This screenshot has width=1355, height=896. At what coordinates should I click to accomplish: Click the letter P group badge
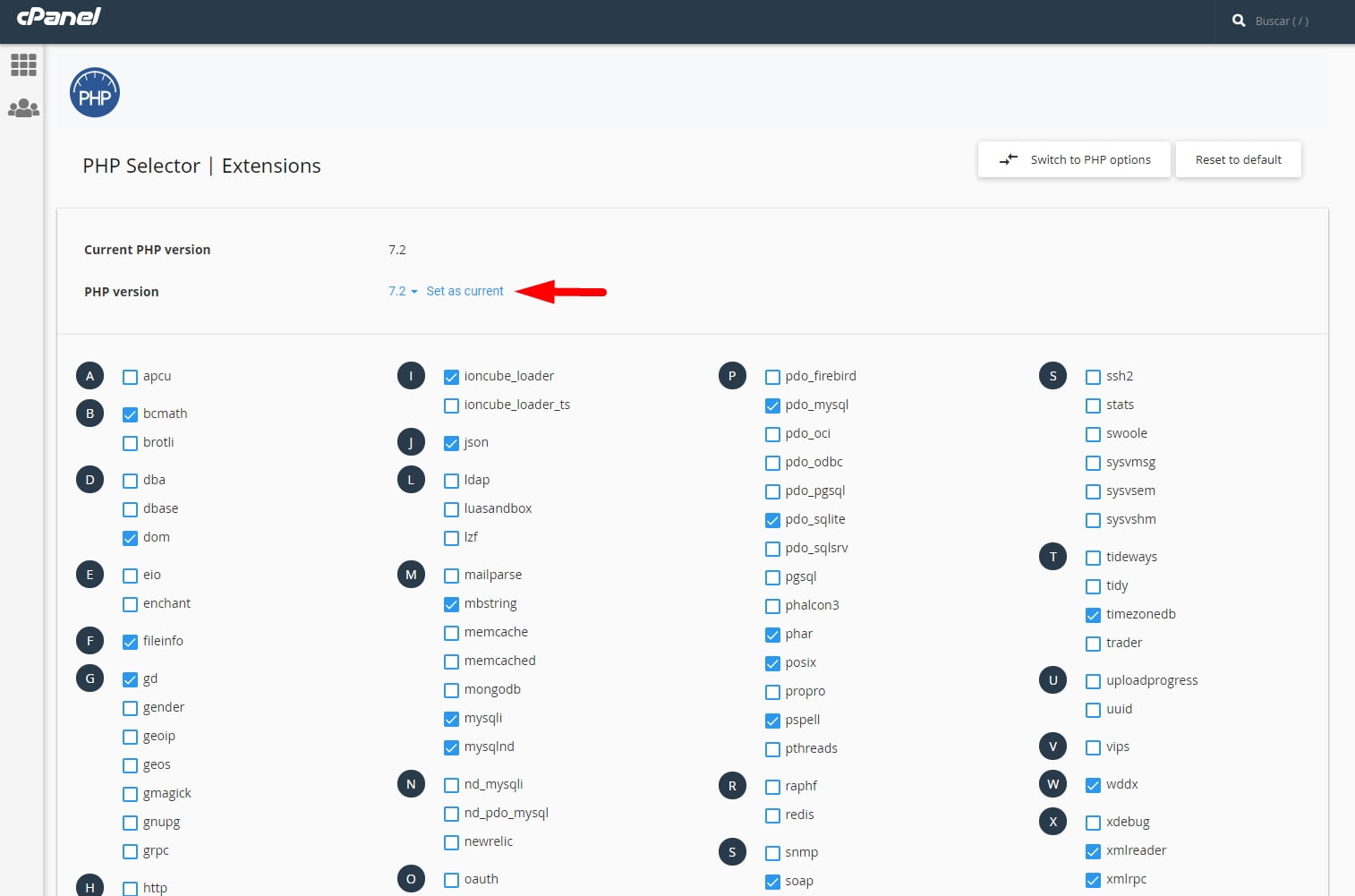732,376
